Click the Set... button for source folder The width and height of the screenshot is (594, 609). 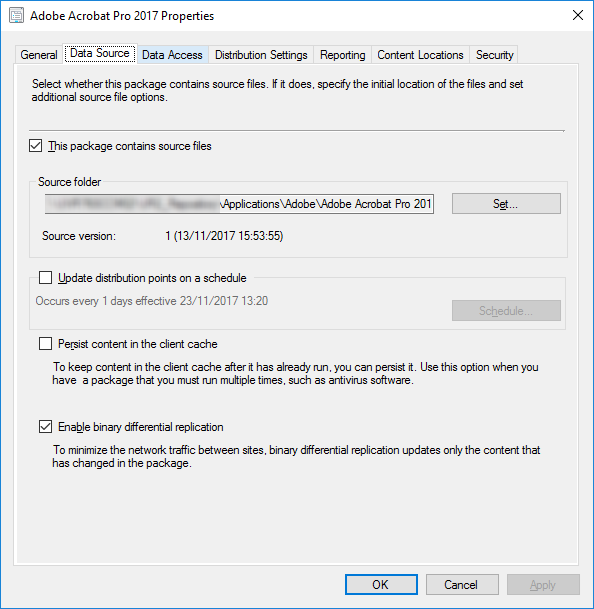click(x=506, y=204)
